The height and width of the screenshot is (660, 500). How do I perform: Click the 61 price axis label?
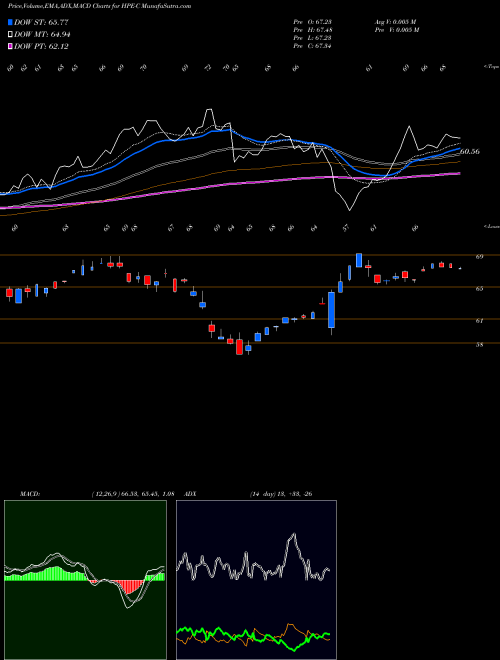[x=479, y=321]
